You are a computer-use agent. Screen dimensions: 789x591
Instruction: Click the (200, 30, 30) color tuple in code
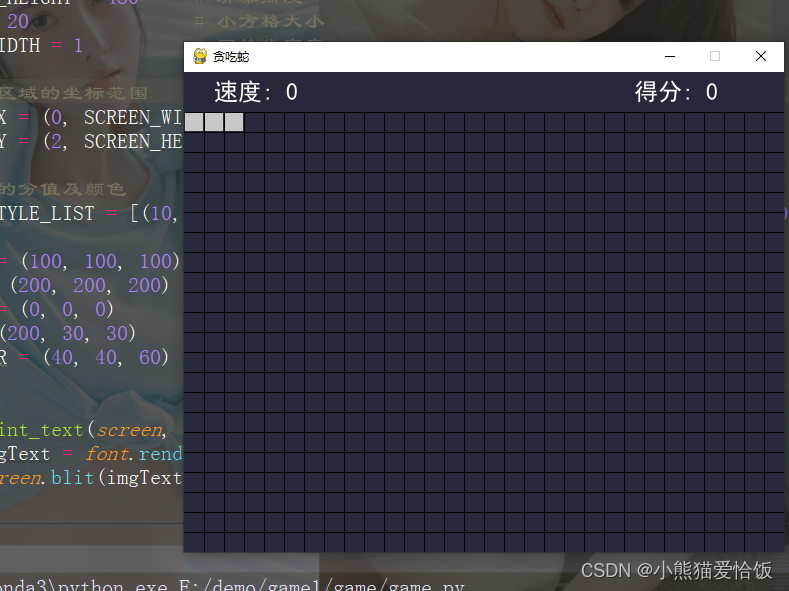pyautogui.click(x=68, y=333)
